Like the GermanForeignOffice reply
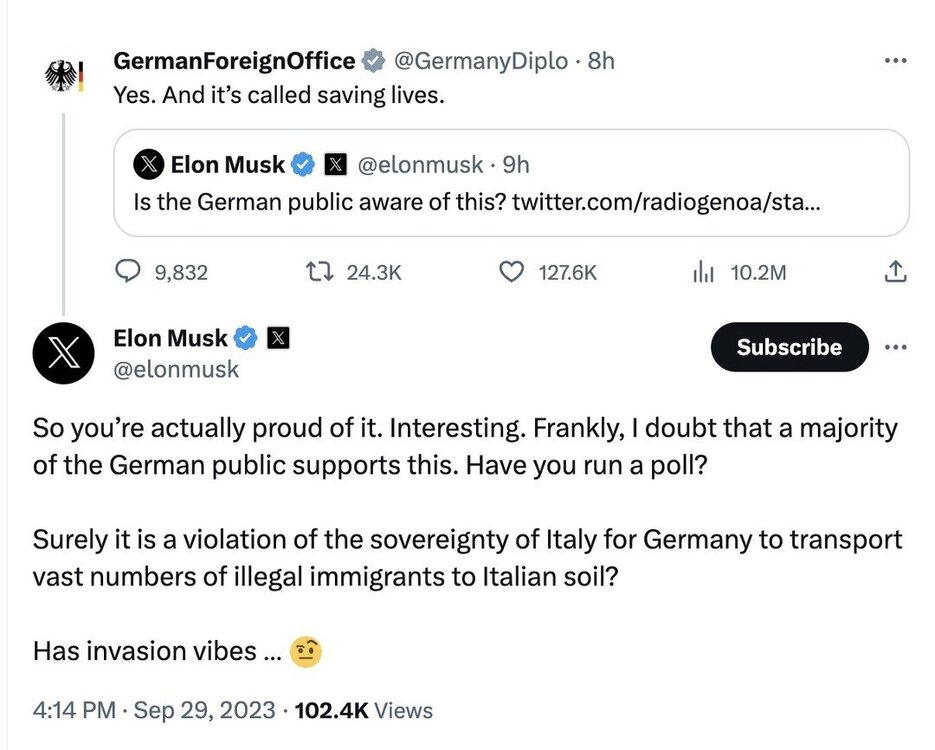Viewport: 935px width, 750px height. [511, 272]
